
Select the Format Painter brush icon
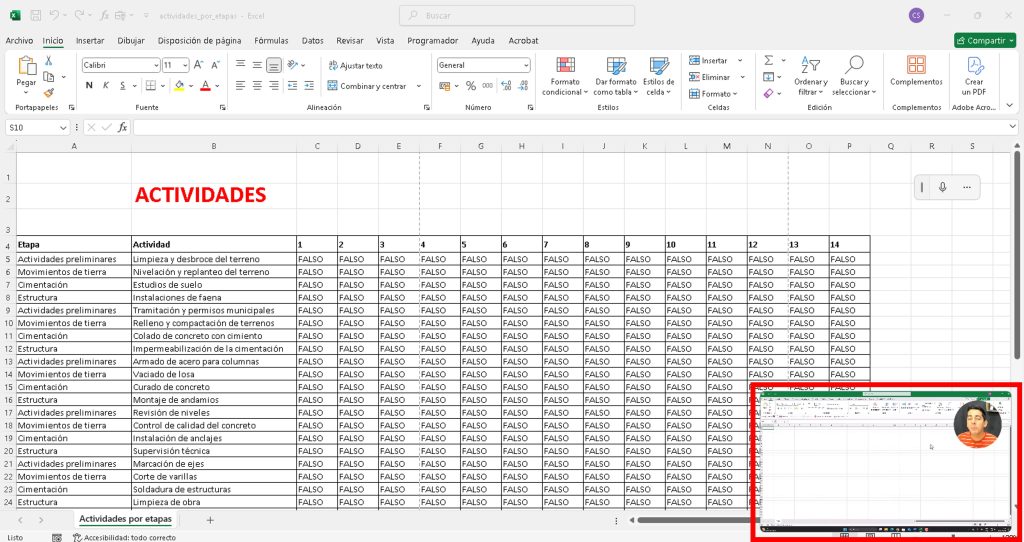[48, 92]
